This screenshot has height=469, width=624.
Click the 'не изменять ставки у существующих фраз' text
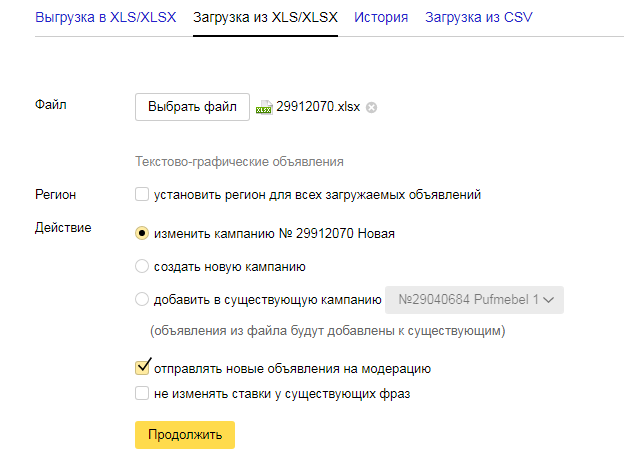click(x=282, y=393)
